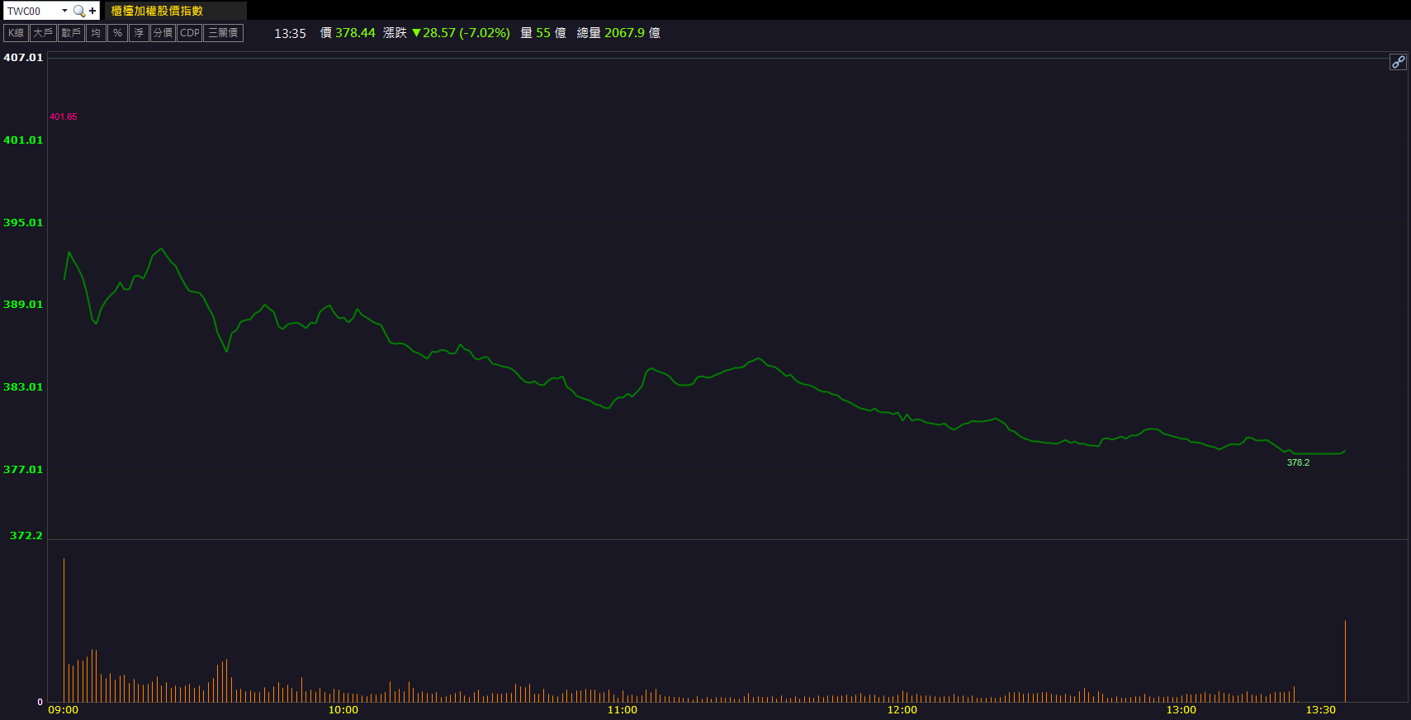The height and width of the screenshot is (720, 1411).
Task: Select the 三關價 toolbar button
Action: click(x=223, y=33)
